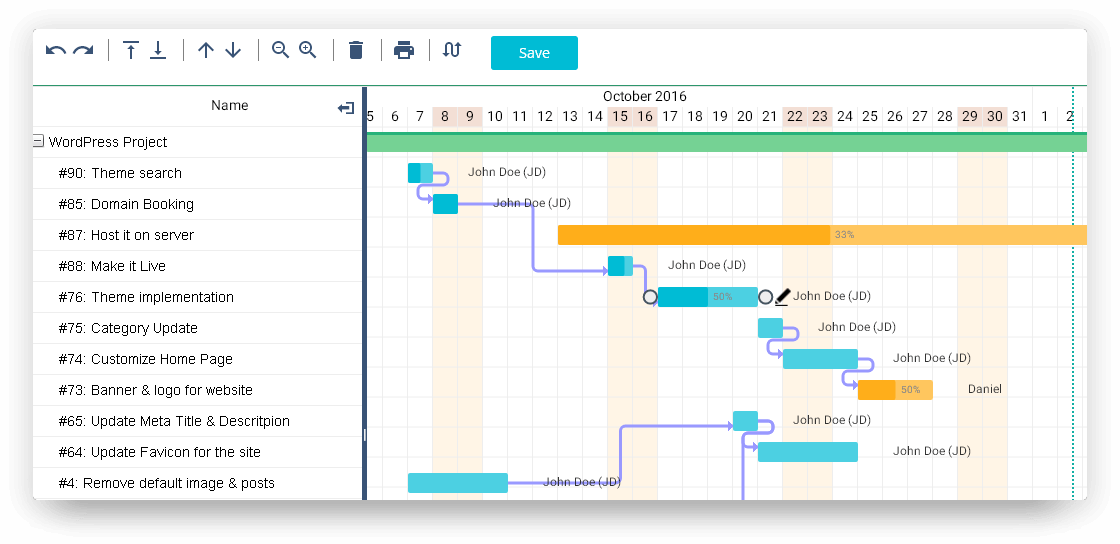Screen dimensions: 1120x544
Task: Click Remove default image & posts bar
Action: click(458, 483)
